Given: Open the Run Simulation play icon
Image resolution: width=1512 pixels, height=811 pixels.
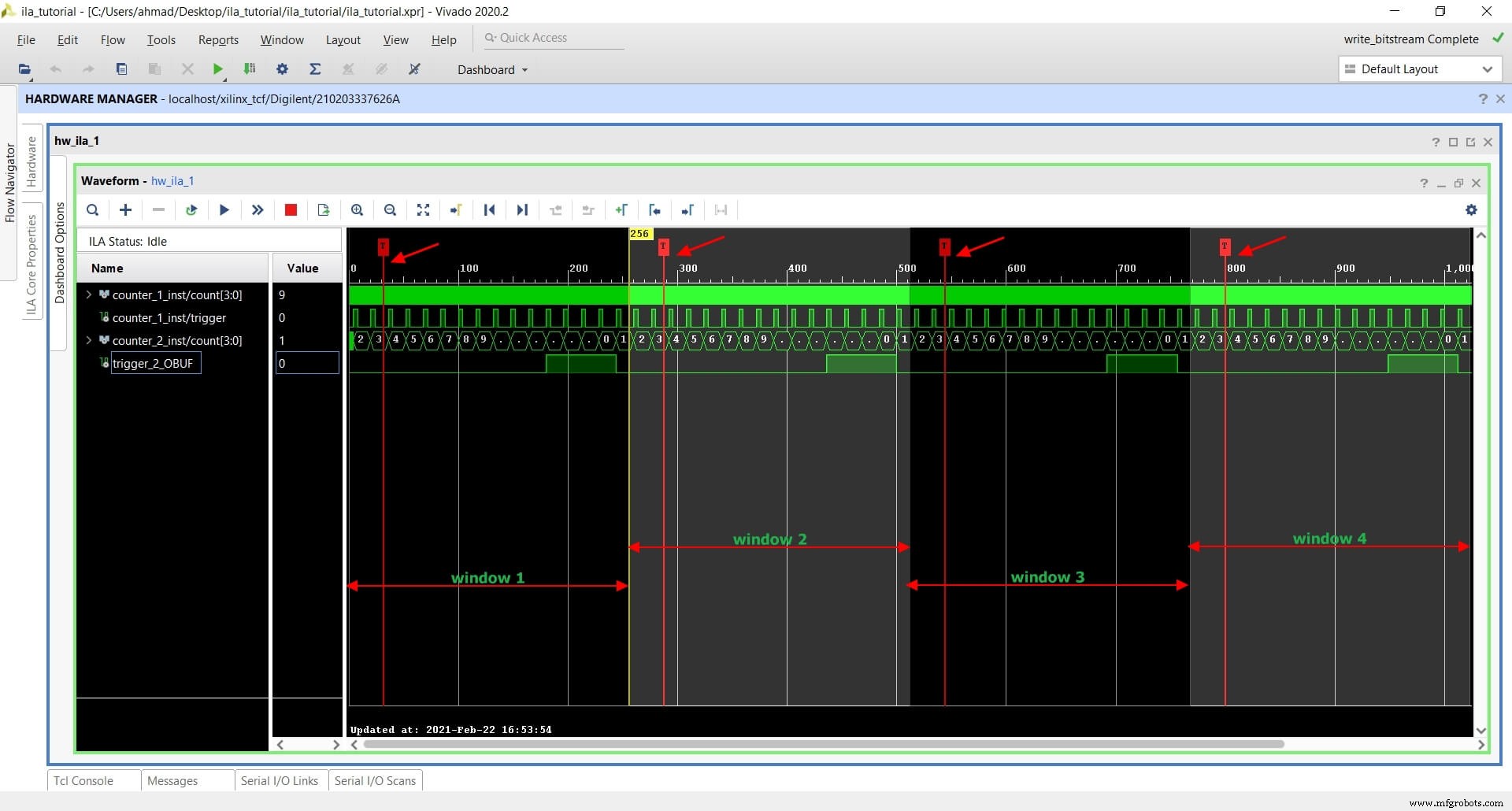Looking at the screenshot, I should pos(217,69).
